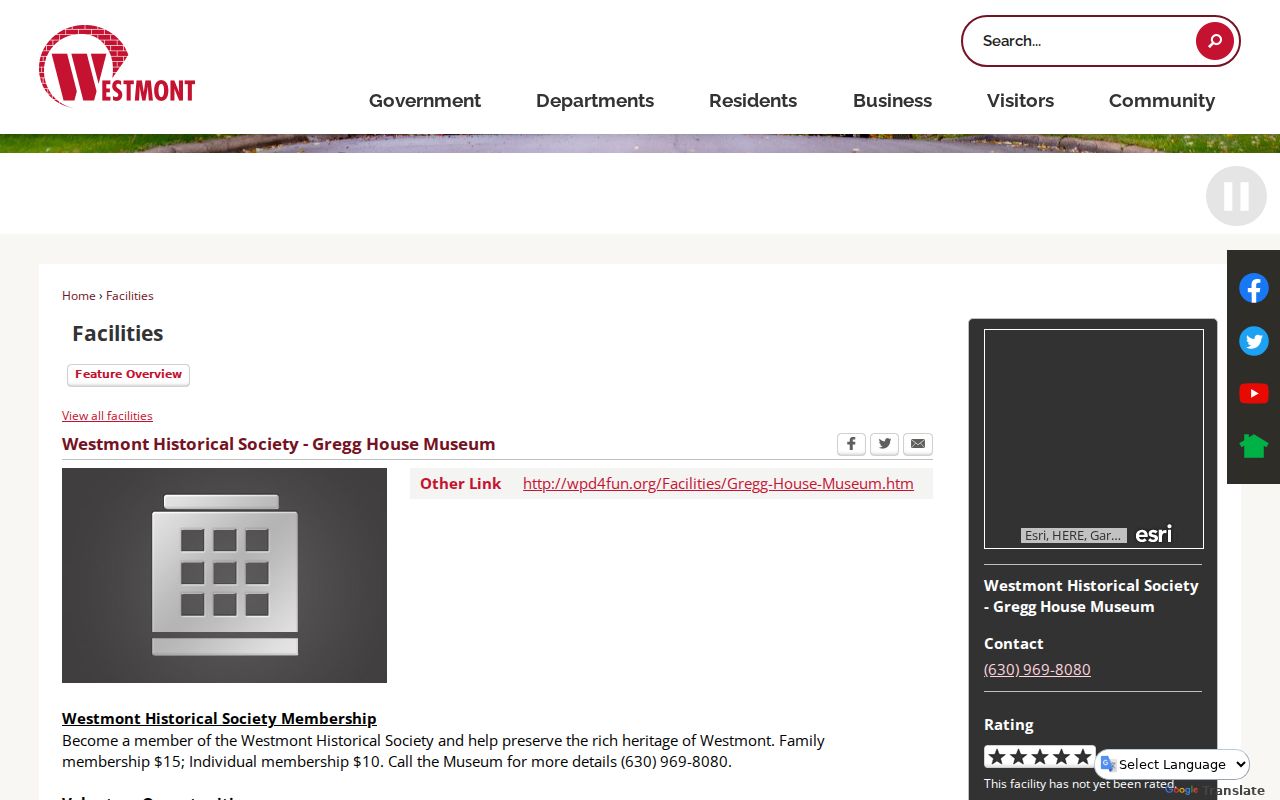Click the esri logo on map
This screenshot has width=1280, height=800.
tap(1153, 535)
